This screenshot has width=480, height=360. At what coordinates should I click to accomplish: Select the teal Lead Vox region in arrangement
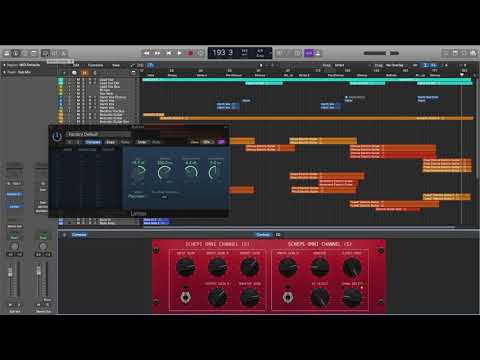307,80
